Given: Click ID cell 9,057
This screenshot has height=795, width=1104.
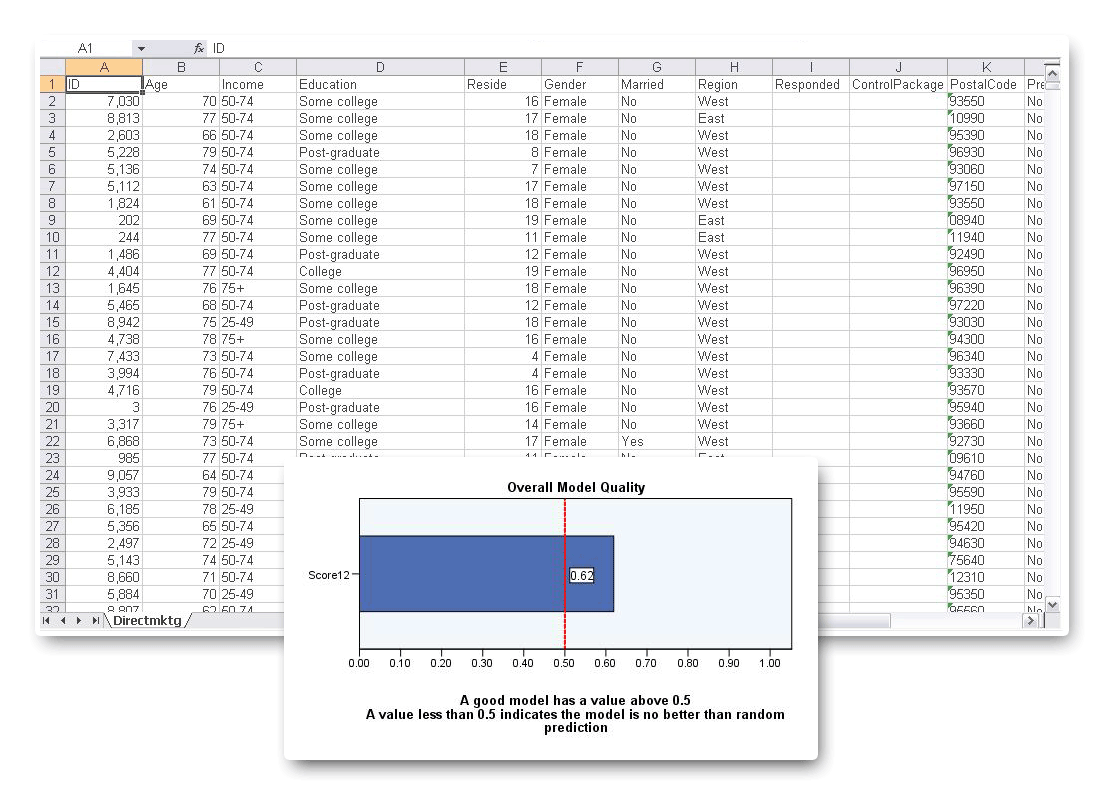Looking at the screenshot, I should tap(104, 475).
